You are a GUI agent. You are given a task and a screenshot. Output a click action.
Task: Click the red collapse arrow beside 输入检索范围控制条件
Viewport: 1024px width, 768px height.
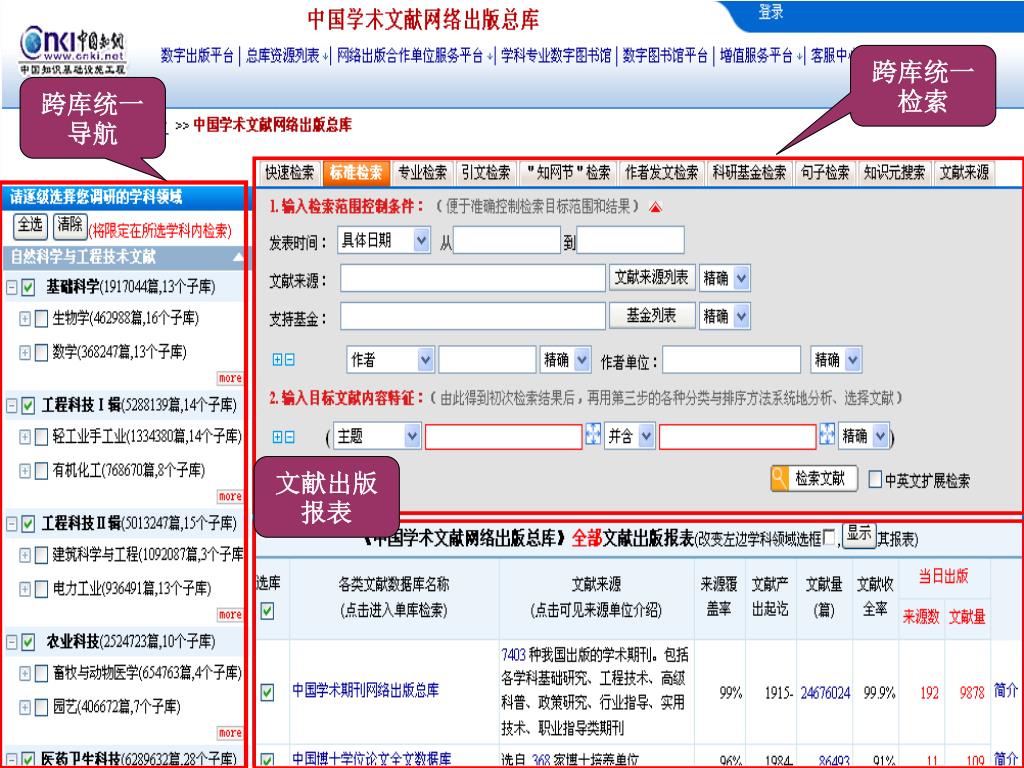click(655, 208)
